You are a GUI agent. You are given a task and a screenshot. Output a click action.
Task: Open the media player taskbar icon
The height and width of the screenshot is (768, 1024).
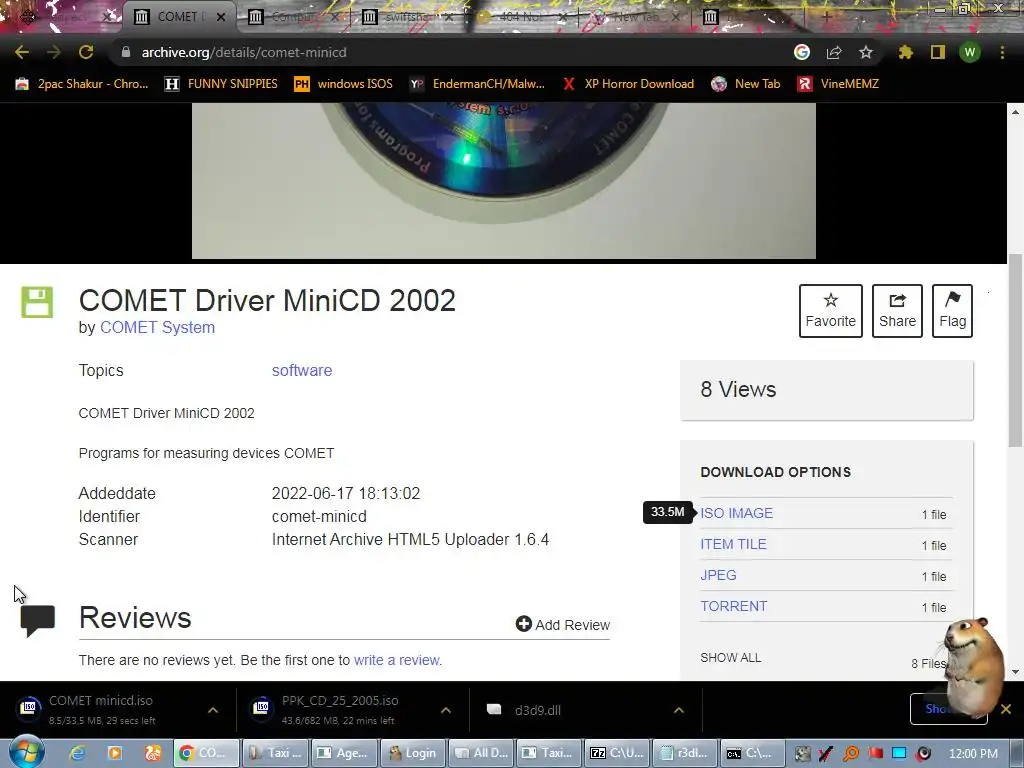point(114,753)
